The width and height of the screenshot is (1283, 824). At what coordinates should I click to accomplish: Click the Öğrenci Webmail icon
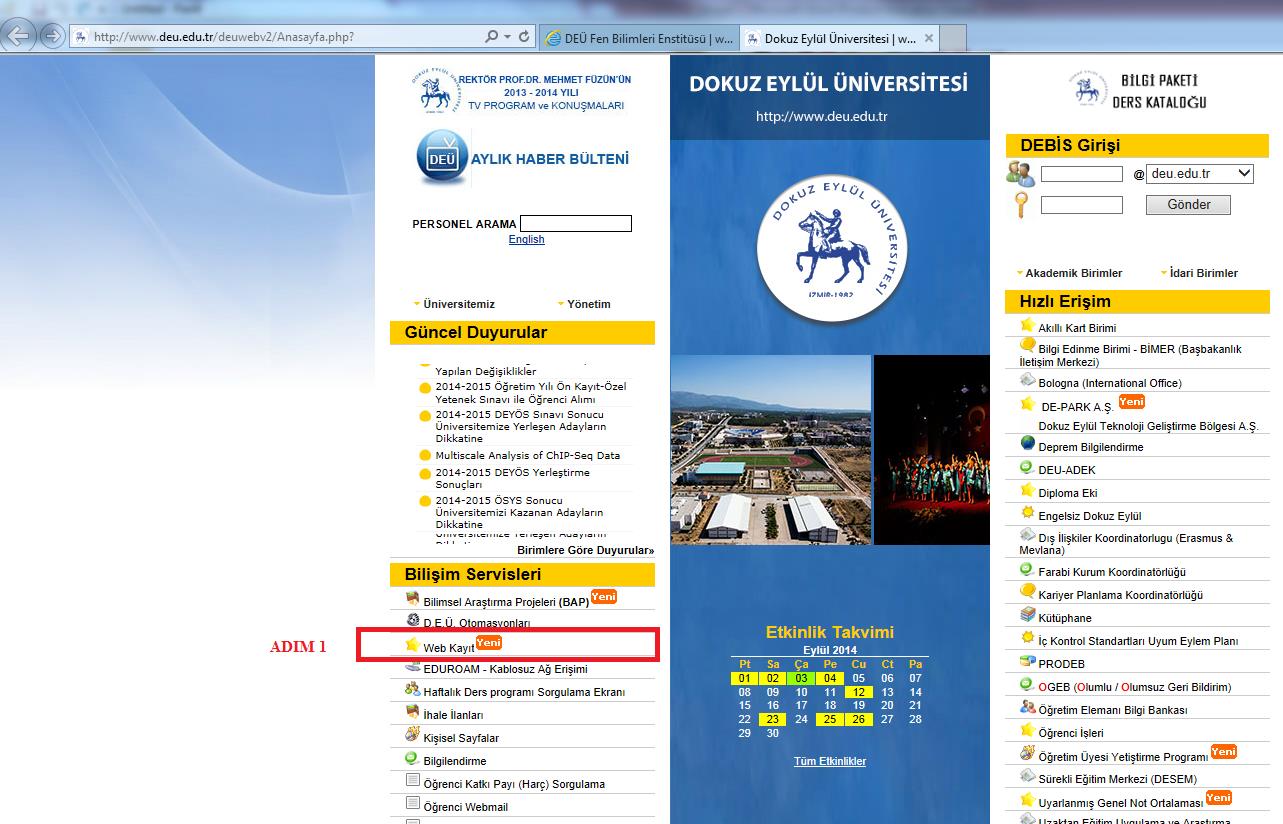click(412, 804)
